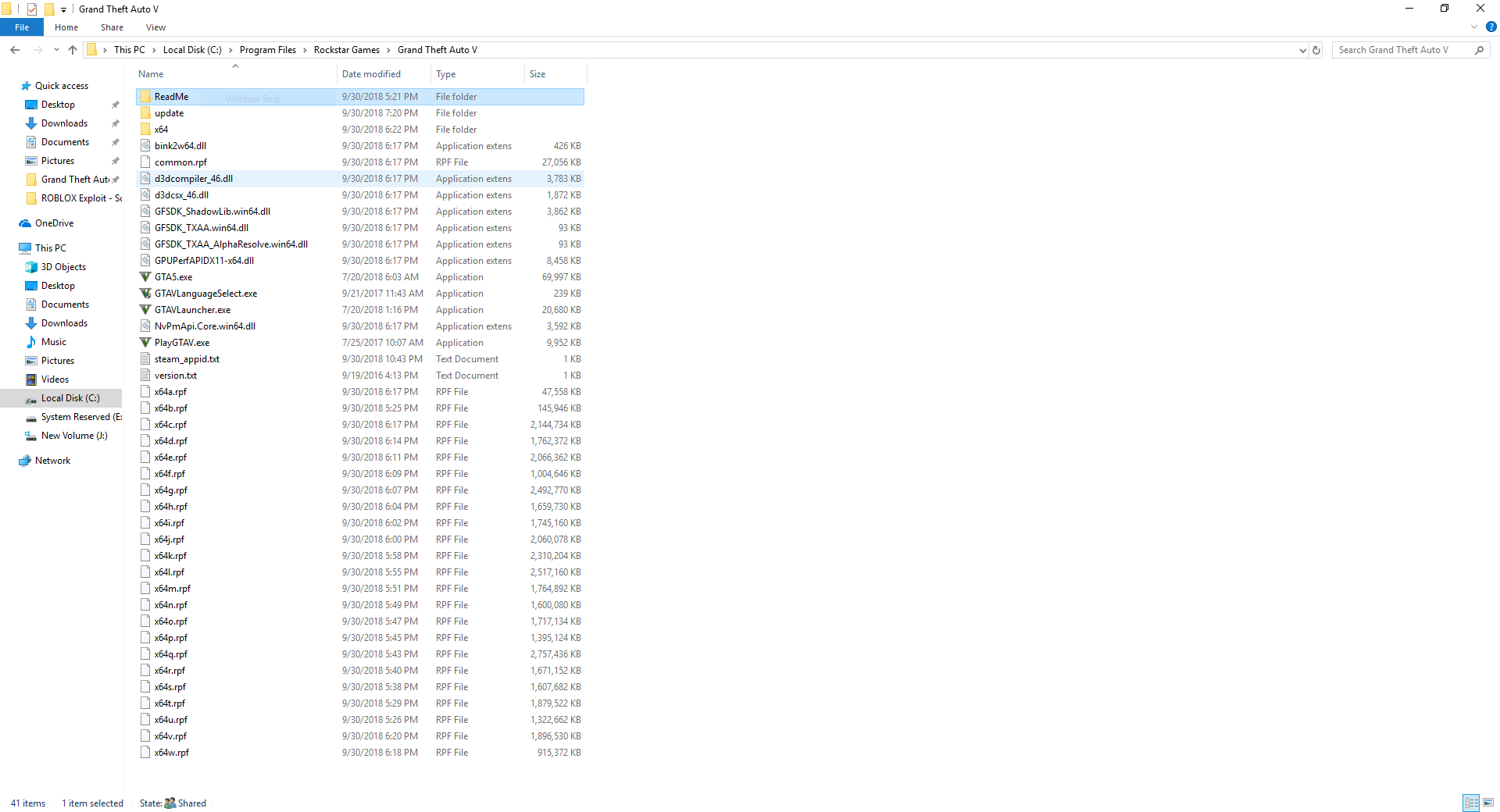Click the search magnifier icon
The image size is (1500, 812).
pos(1479,50)
